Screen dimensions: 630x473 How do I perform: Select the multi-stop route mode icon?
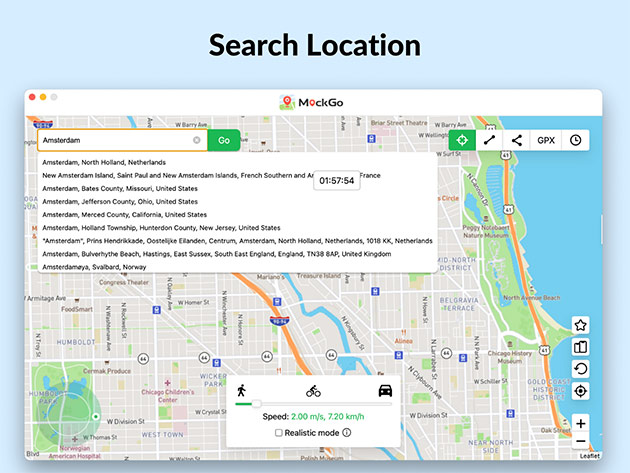pyautogui.click(x=517, y=140)
